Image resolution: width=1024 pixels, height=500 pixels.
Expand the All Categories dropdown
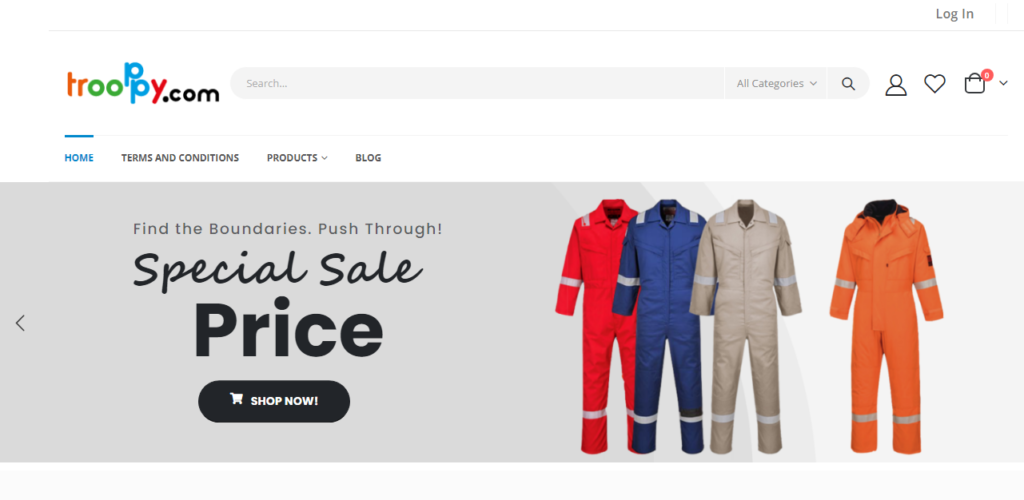[776, 84]
